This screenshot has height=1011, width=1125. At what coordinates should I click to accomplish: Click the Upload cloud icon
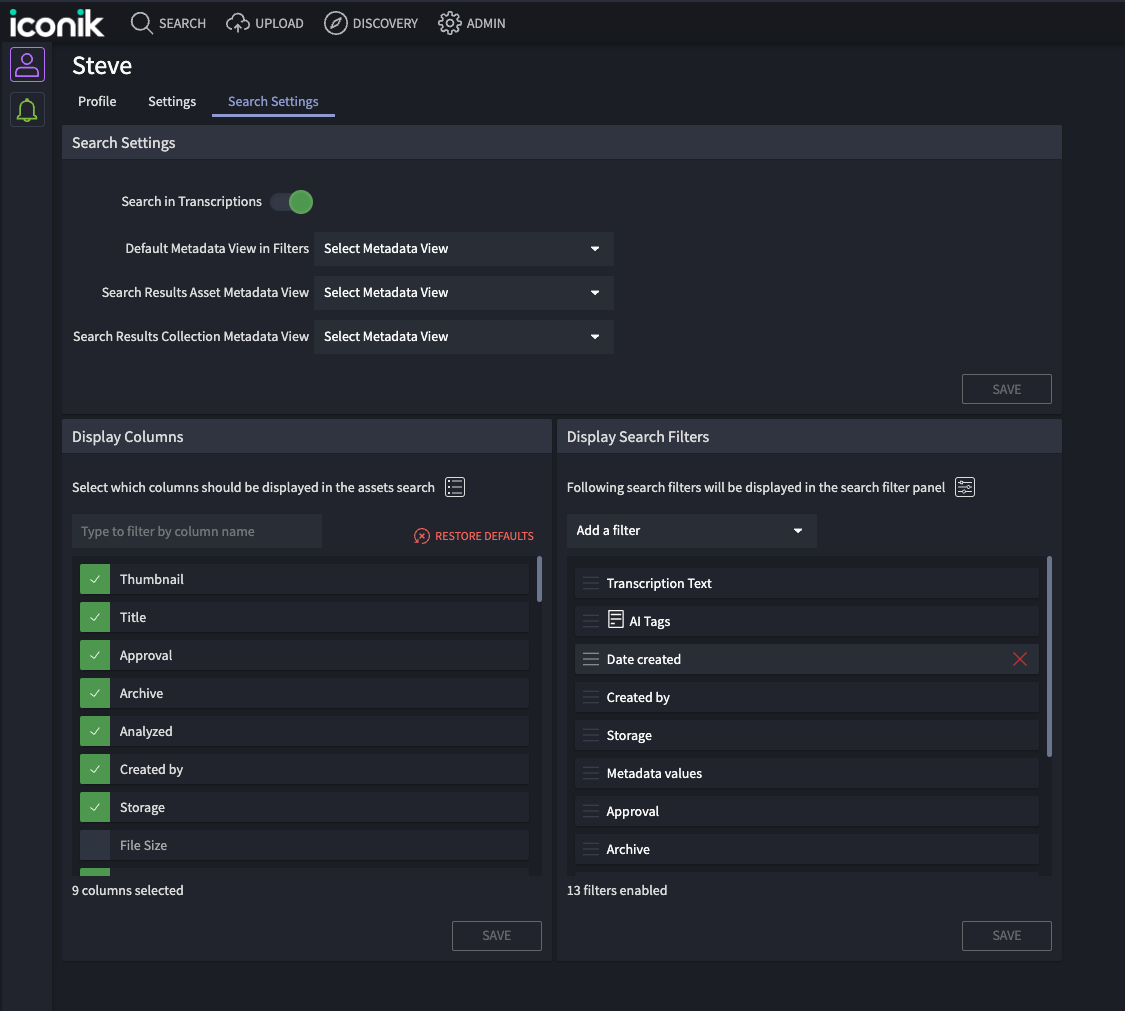(237, 22)
